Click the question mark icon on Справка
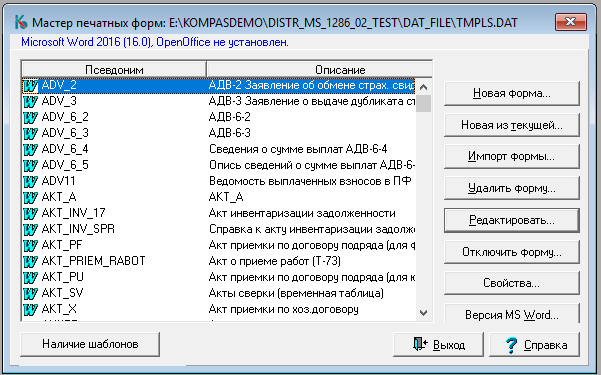The height and width of the screenshot is (375, 601). [511, 345]
